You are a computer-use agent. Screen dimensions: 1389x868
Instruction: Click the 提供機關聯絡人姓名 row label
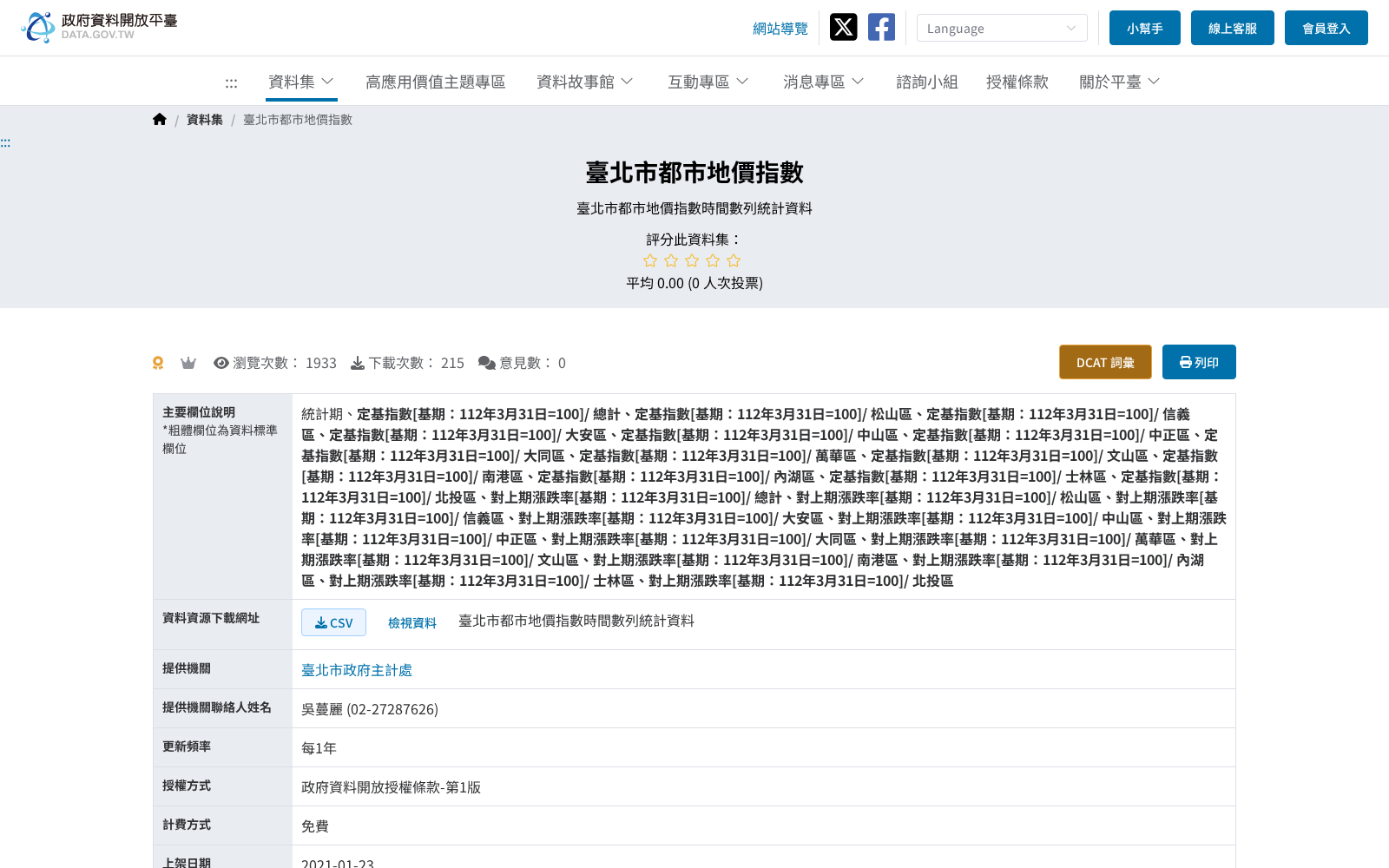[217, 707]
